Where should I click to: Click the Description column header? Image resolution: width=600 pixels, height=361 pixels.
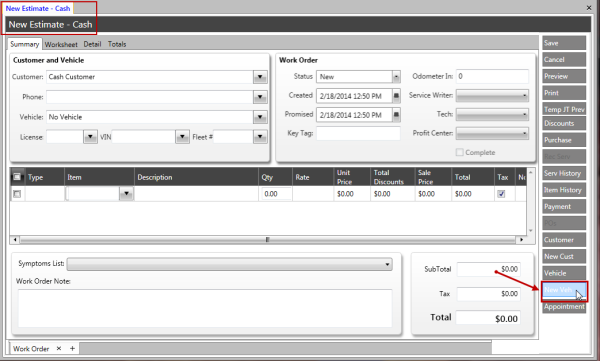tap(196, 177)
